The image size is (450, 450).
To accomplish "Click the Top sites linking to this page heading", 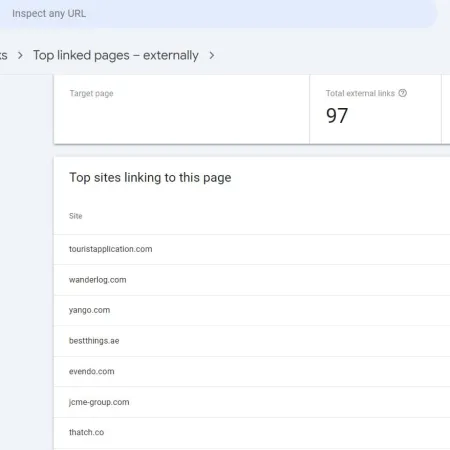I will pyautogui.click(x=150, y=178).
